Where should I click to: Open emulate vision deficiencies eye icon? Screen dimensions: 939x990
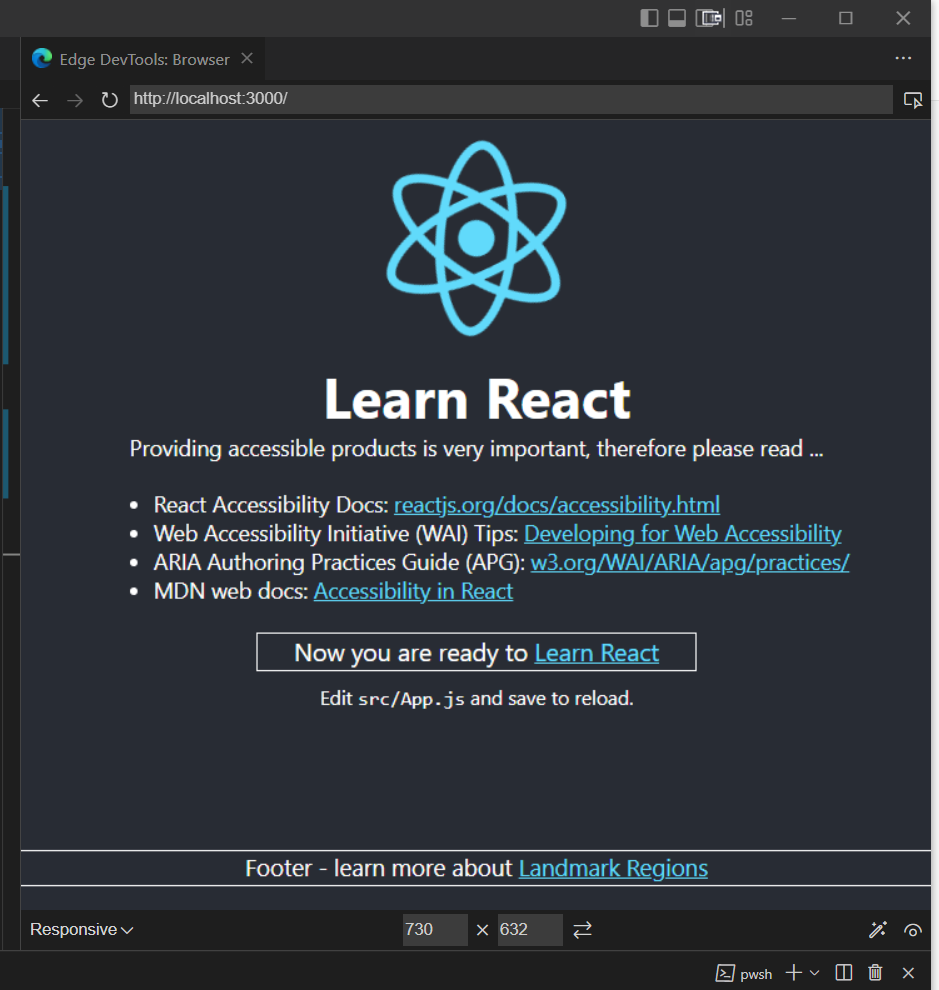coord(912,930)
